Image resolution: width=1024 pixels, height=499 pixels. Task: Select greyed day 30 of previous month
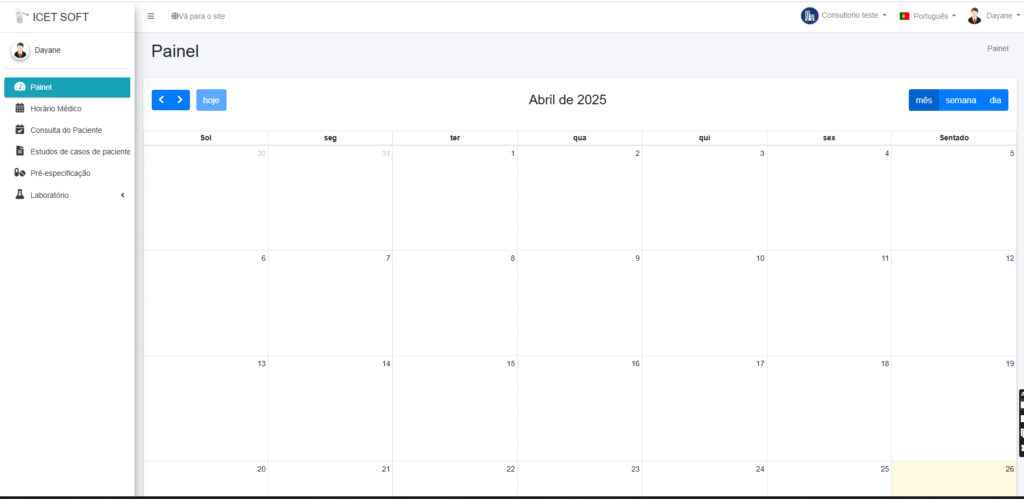206,198
